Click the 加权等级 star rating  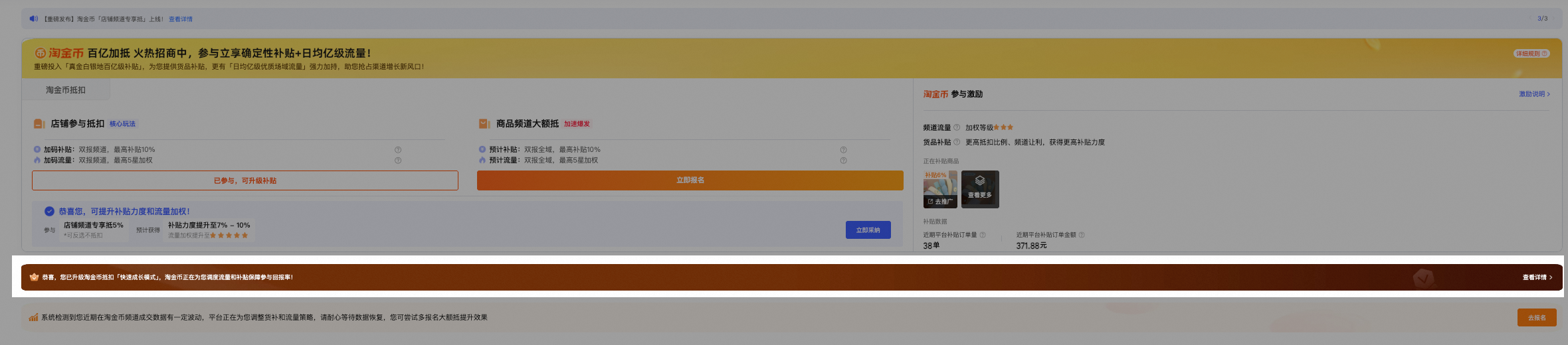(x=1003, y=127)
